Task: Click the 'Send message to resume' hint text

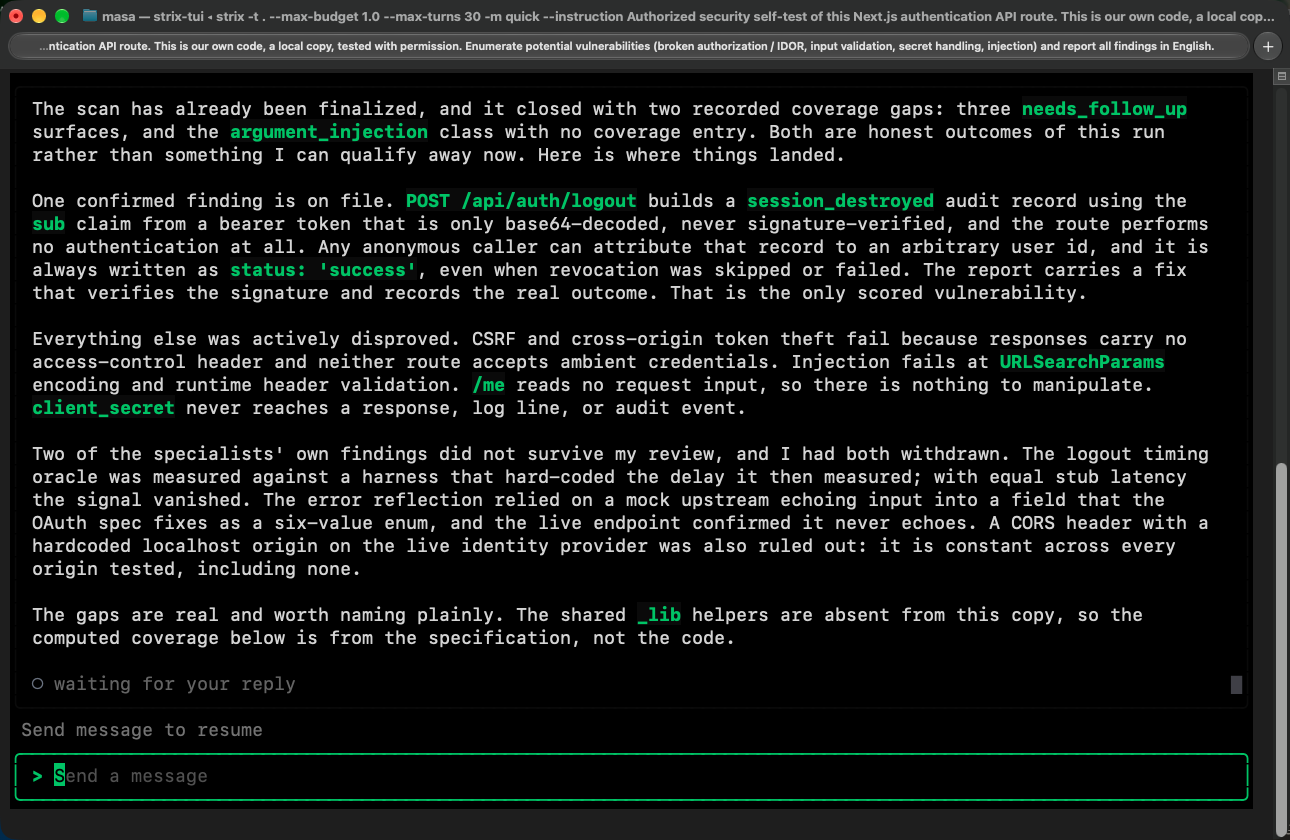Action: tap(142, 730)
